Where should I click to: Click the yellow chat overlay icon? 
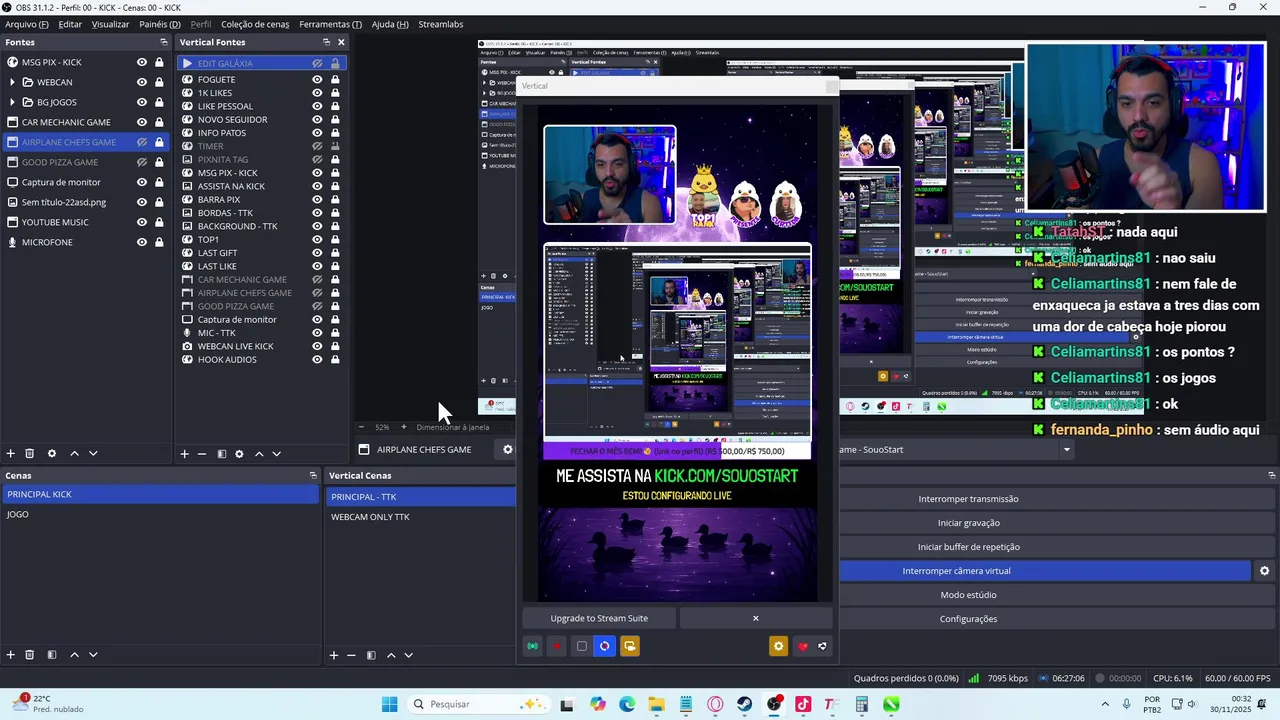point(629,646)
